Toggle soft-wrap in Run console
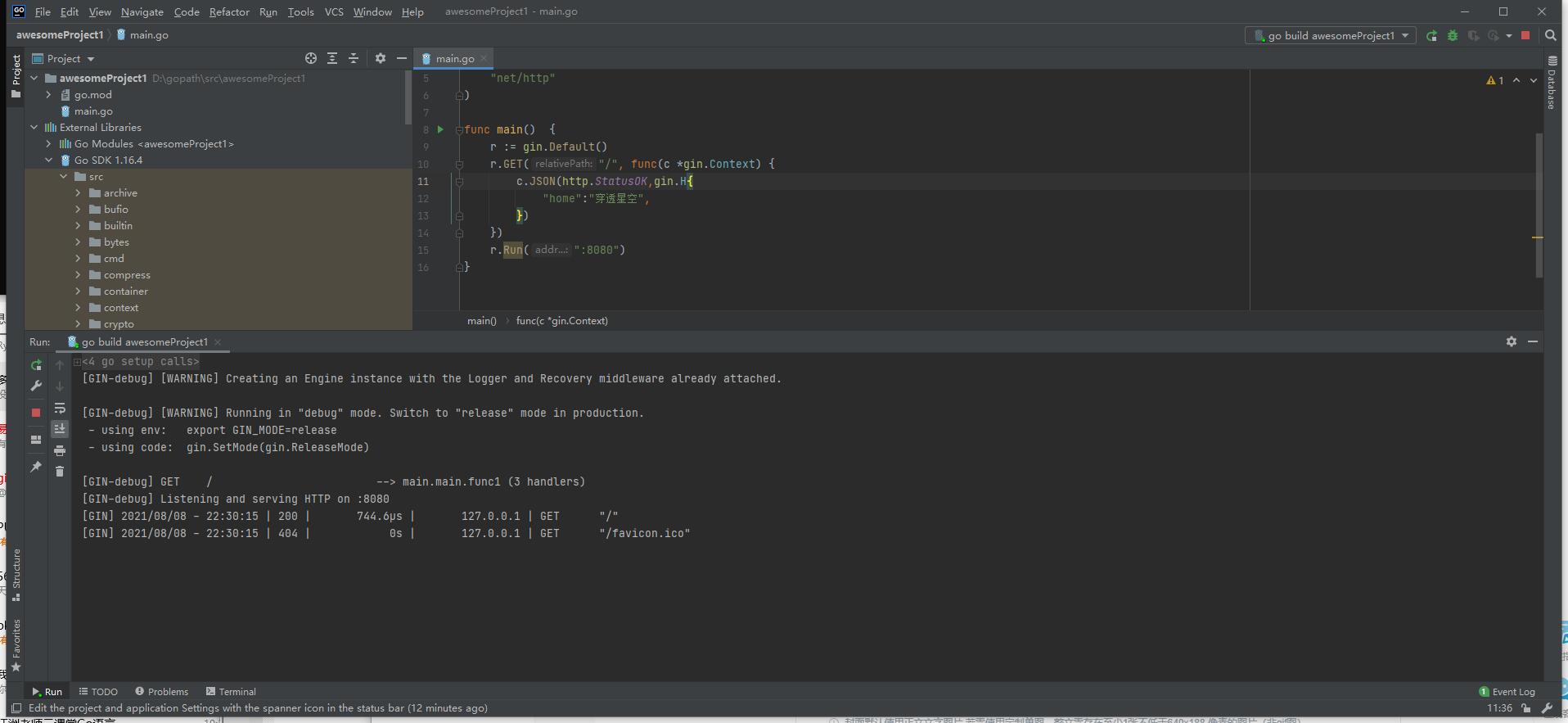This screenshot has width=1568, height=723. 60,408
